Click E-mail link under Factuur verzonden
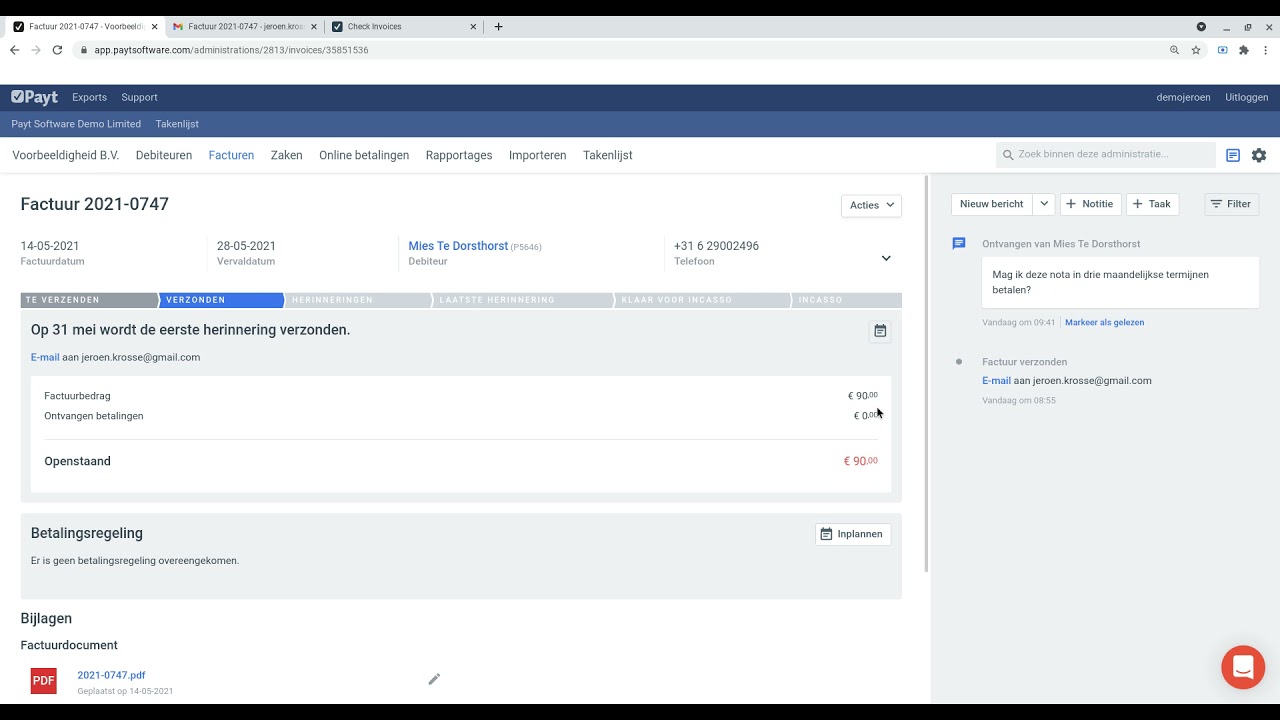The image size is (1280, 720). pos(996,380)
